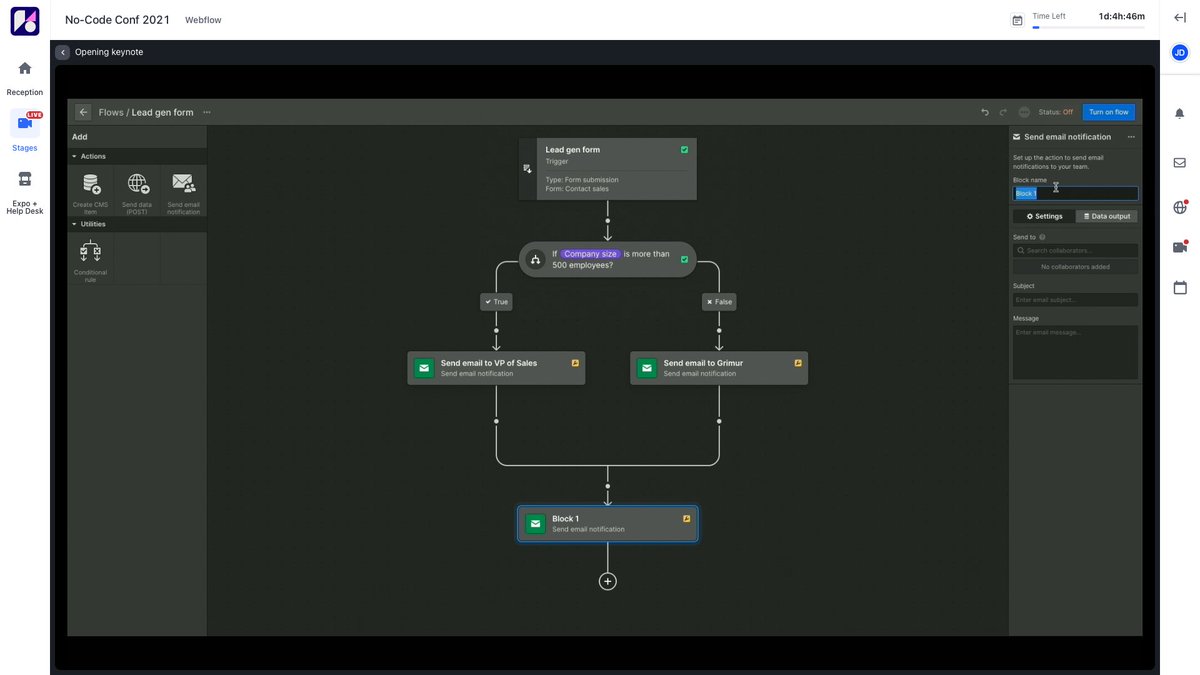Open the calendar icon in the right sidebar
1200x675 pixels.
1180,287
